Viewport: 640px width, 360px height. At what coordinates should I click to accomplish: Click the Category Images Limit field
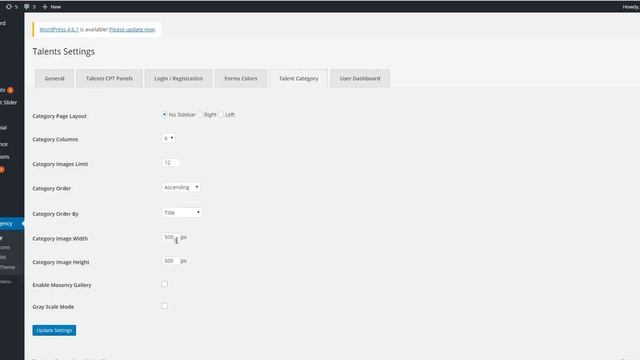click(x=171, y=163)
